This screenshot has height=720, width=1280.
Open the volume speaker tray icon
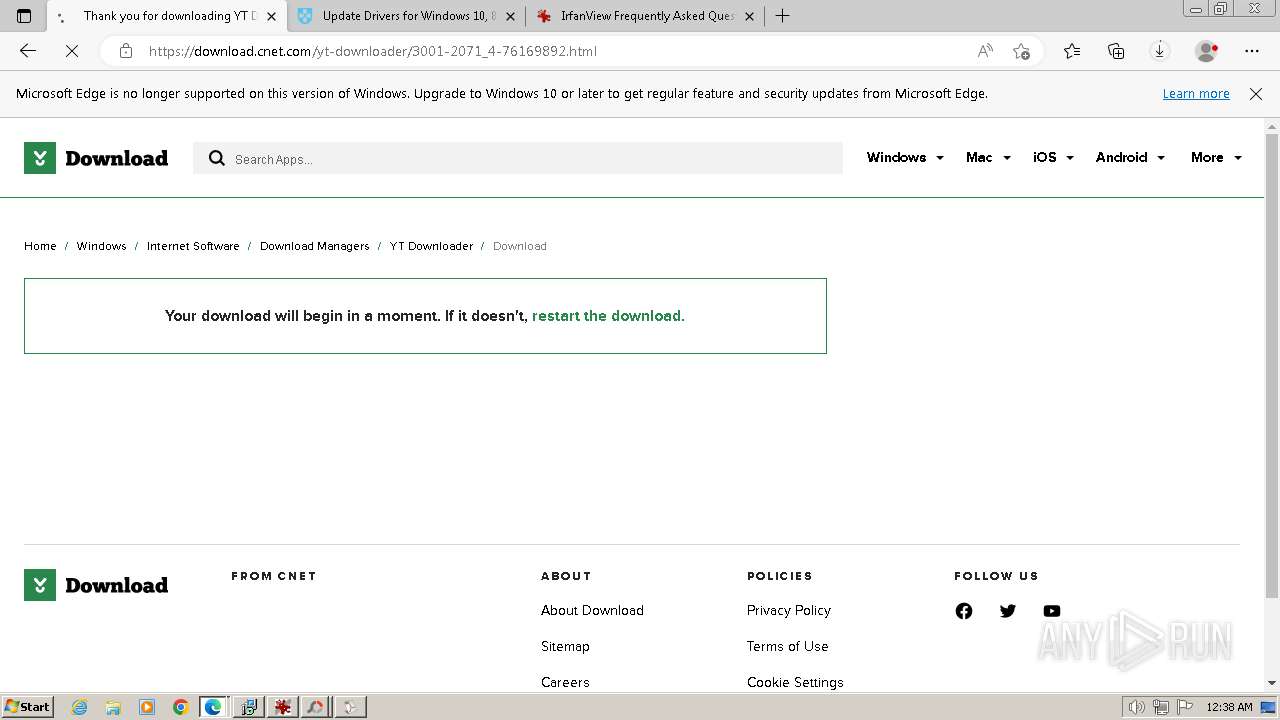click(x=1136, y=707)
